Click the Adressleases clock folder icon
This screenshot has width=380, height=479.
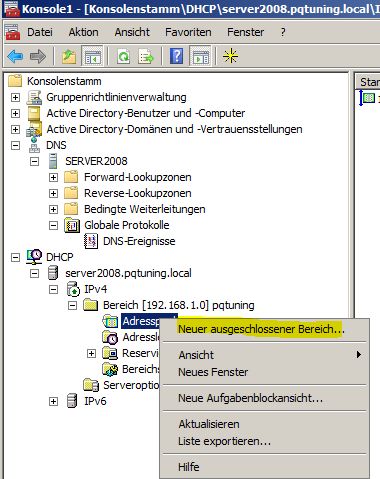tap(110, 337)
